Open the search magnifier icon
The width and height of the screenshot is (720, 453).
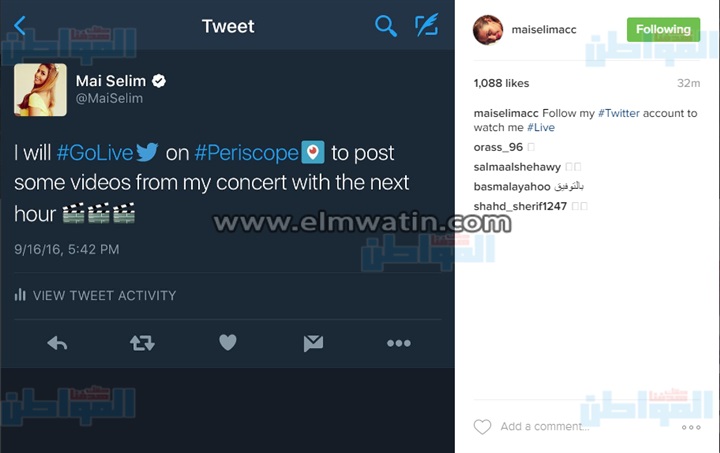pyautogui.click(x=385, y=26)
